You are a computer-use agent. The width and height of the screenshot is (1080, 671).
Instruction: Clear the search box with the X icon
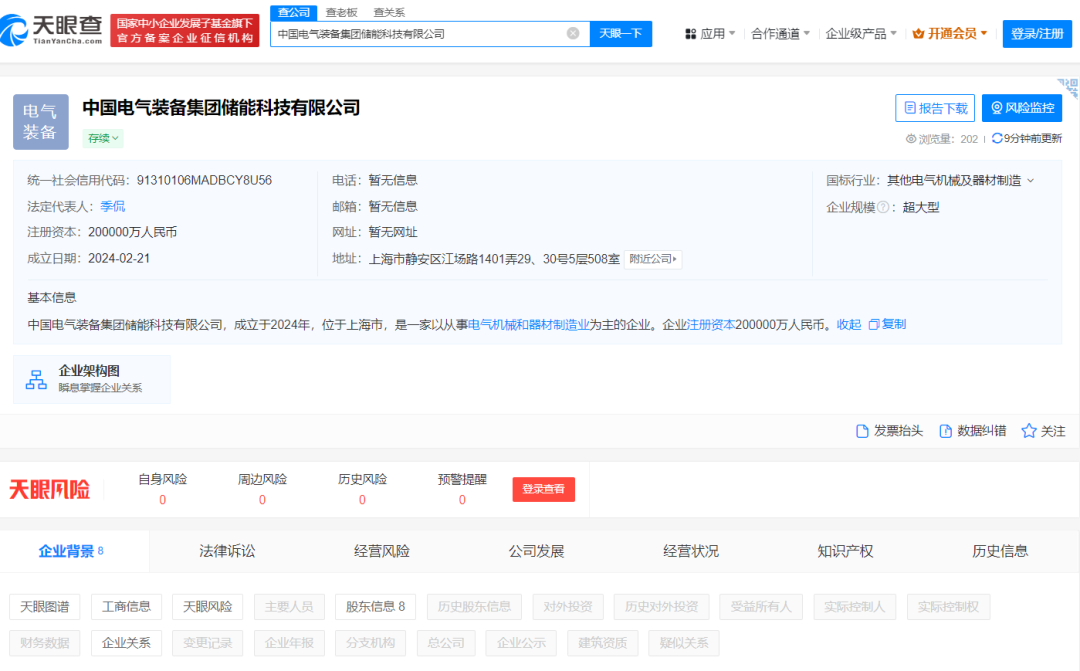coord(573,33)
